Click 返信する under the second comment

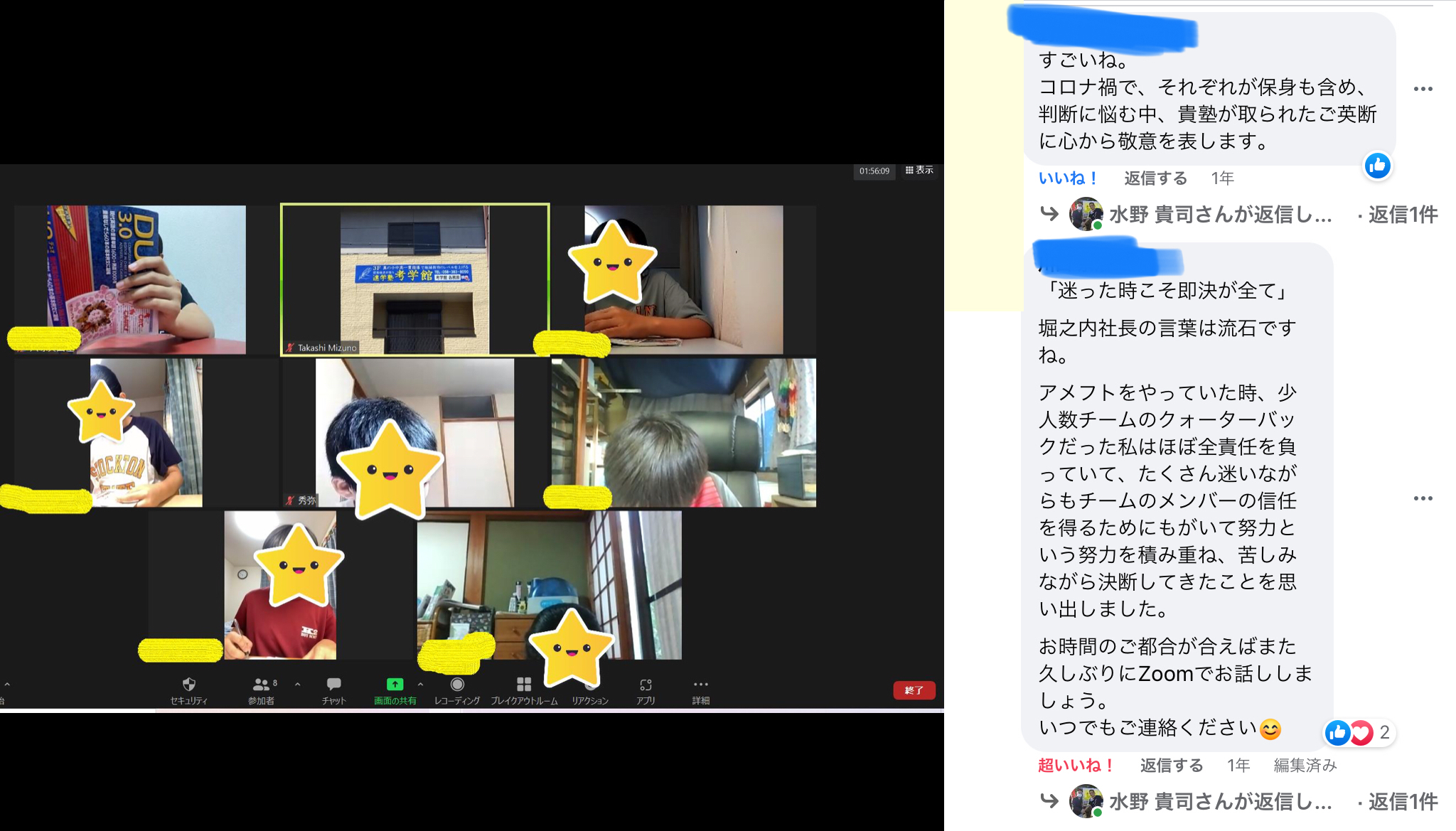point(1172,765)
